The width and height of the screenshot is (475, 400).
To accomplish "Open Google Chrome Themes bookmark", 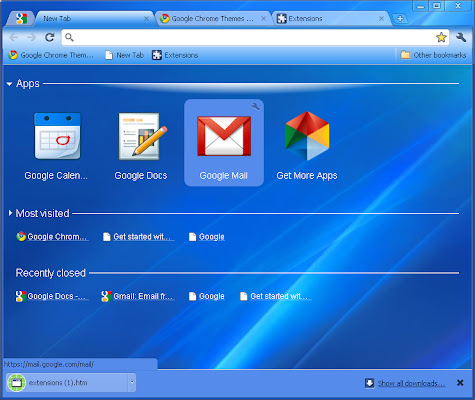I will click(51, 55).
